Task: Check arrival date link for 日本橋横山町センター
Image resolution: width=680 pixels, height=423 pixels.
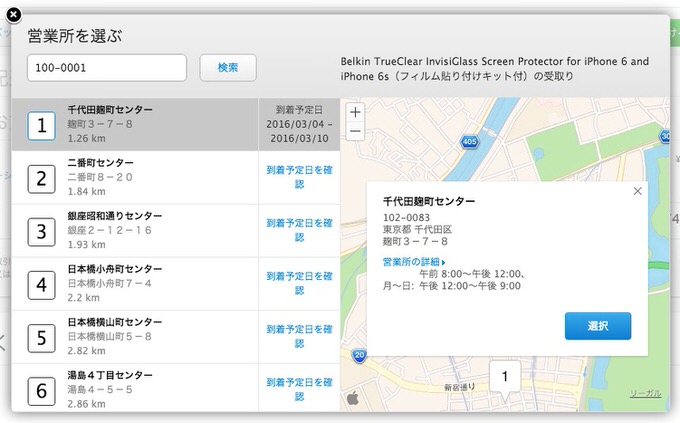Action: pyautogui.click(x=299, y=336)
